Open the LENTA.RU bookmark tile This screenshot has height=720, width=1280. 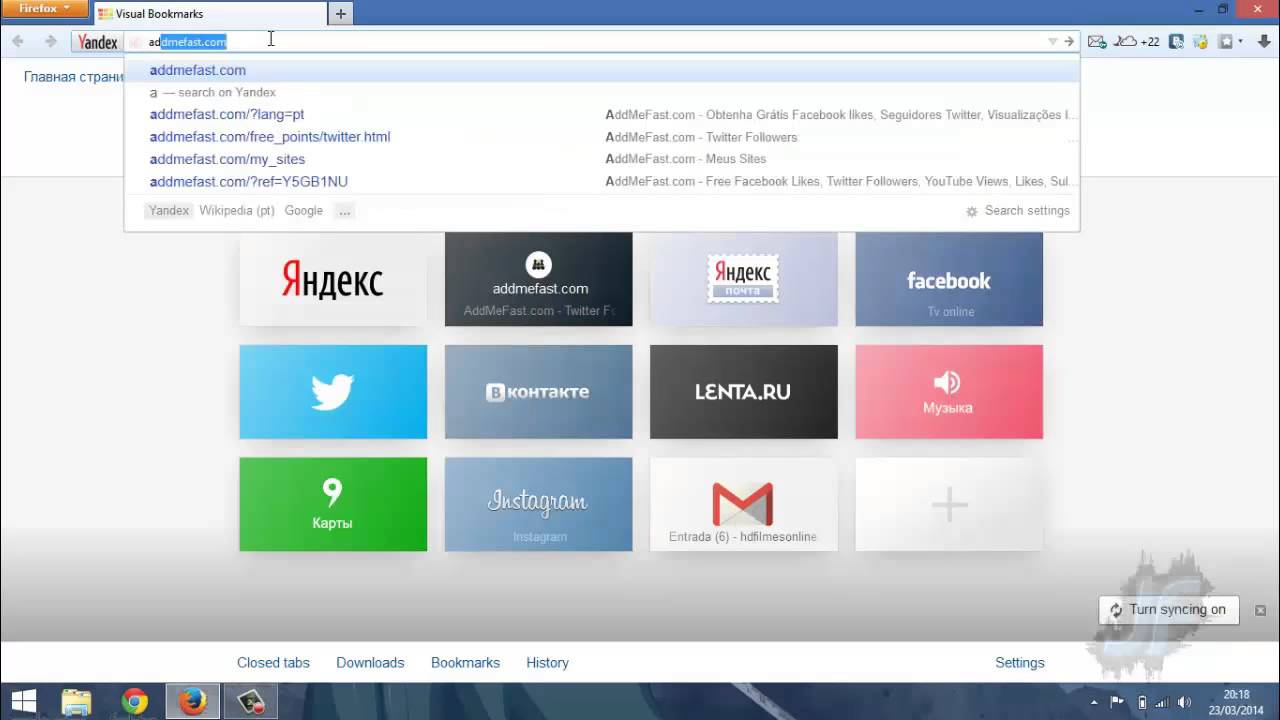point(744,392)
